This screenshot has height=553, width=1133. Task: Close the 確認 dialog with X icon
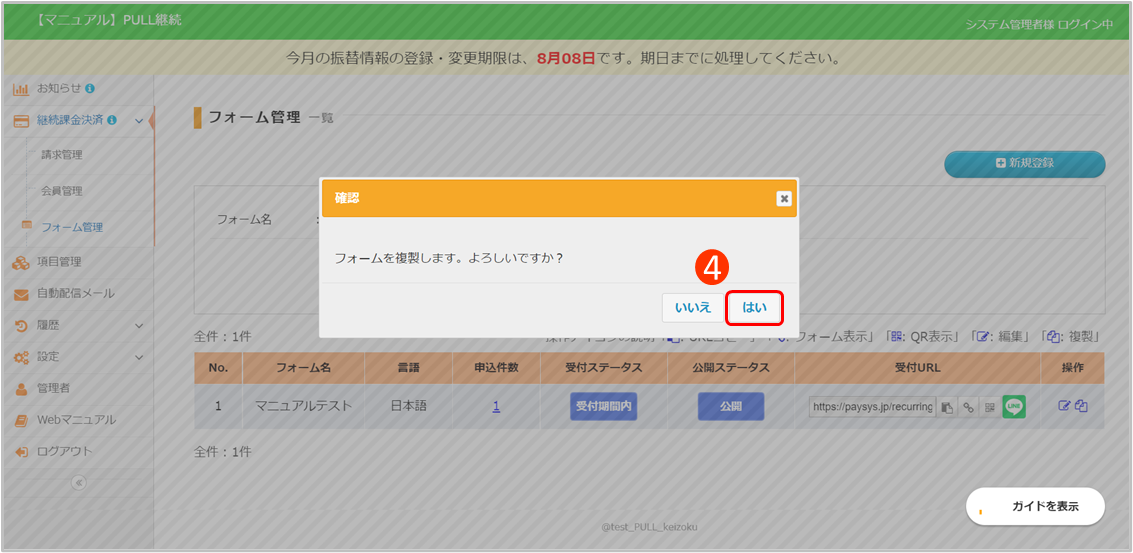[x=784, y=198]
